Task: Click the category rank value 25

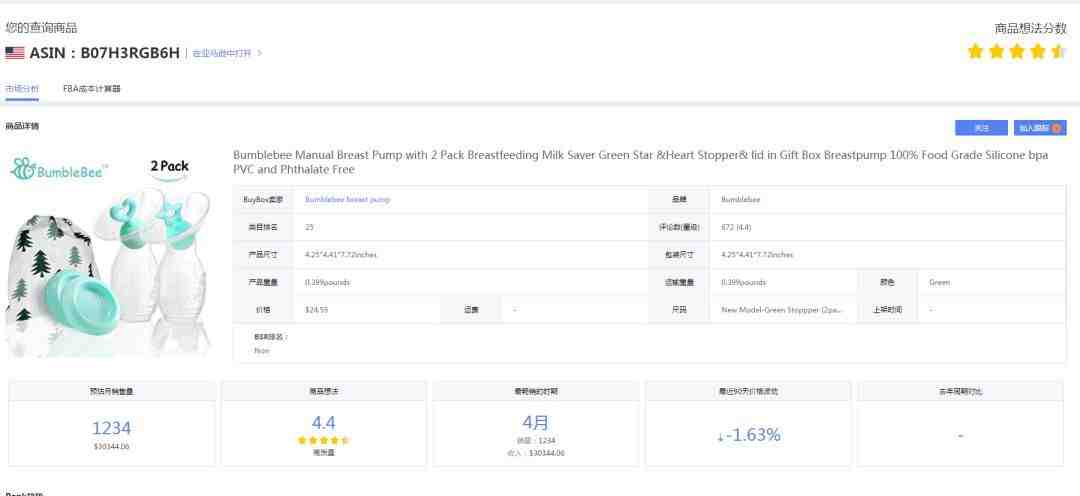Action: point(309,227)
